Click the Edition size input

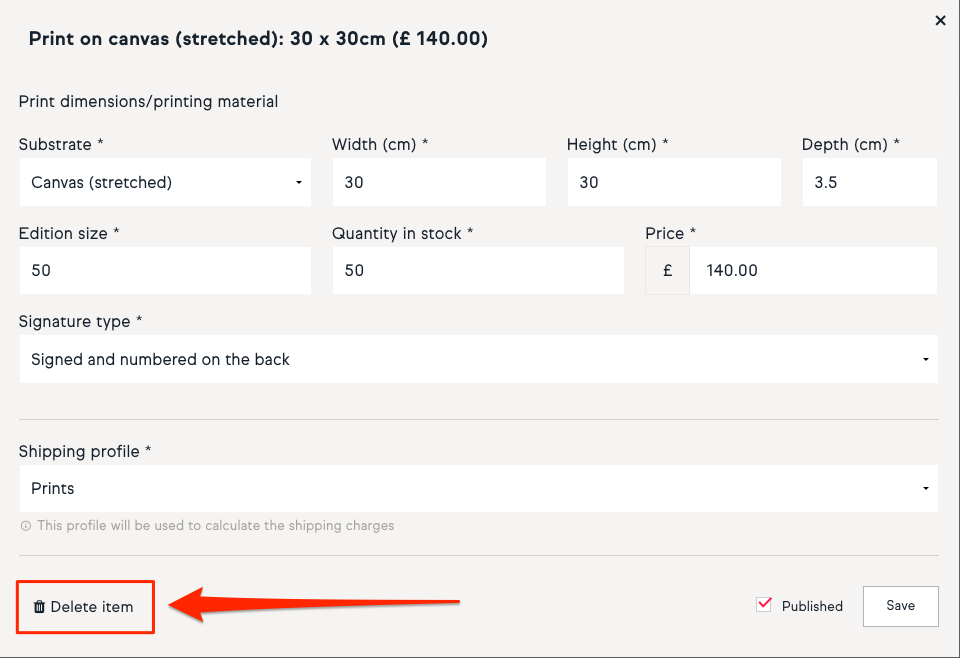pos(165,271)
